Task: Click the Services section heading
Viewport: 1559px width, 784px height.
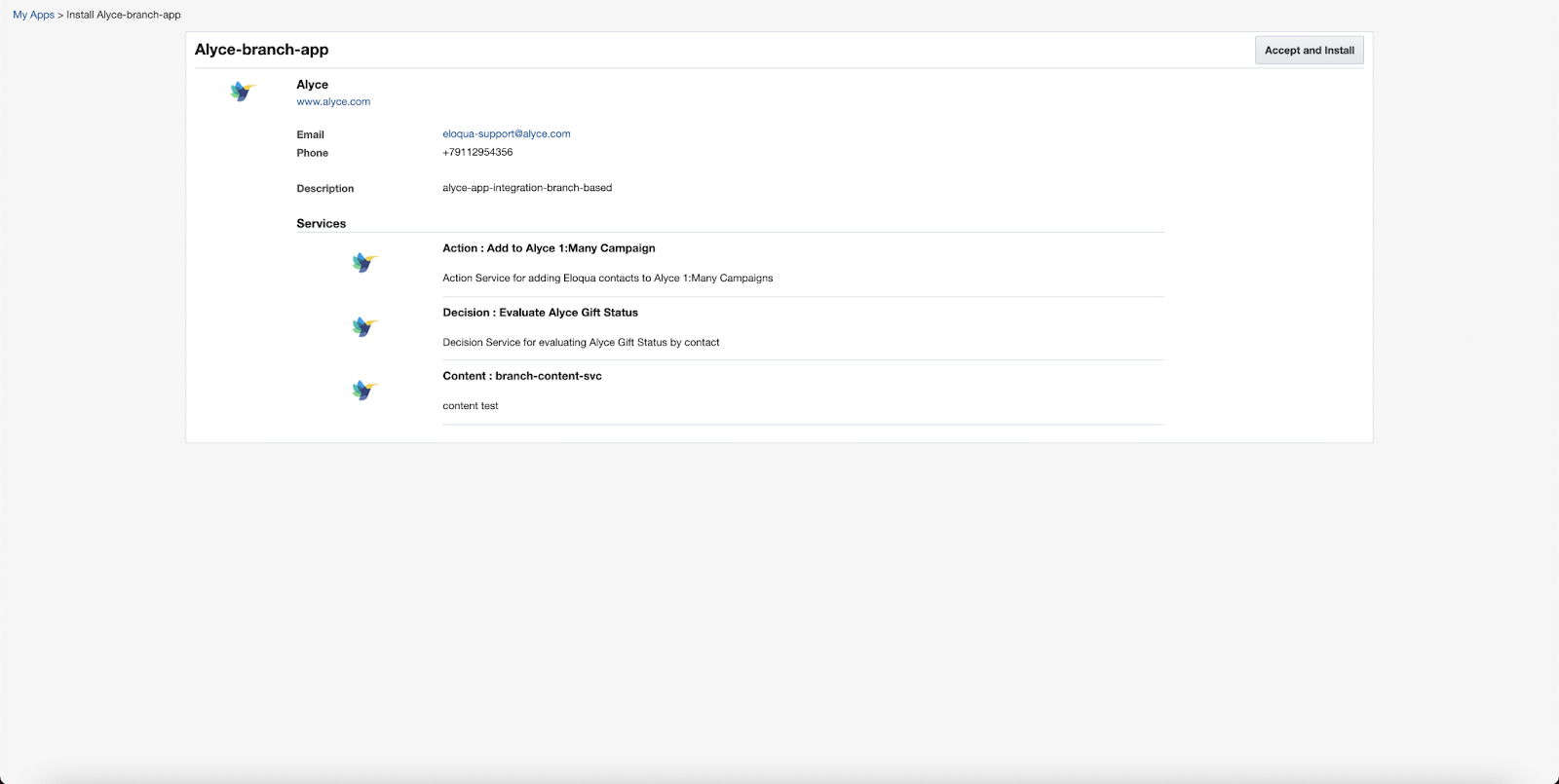Action: [322, 223]
